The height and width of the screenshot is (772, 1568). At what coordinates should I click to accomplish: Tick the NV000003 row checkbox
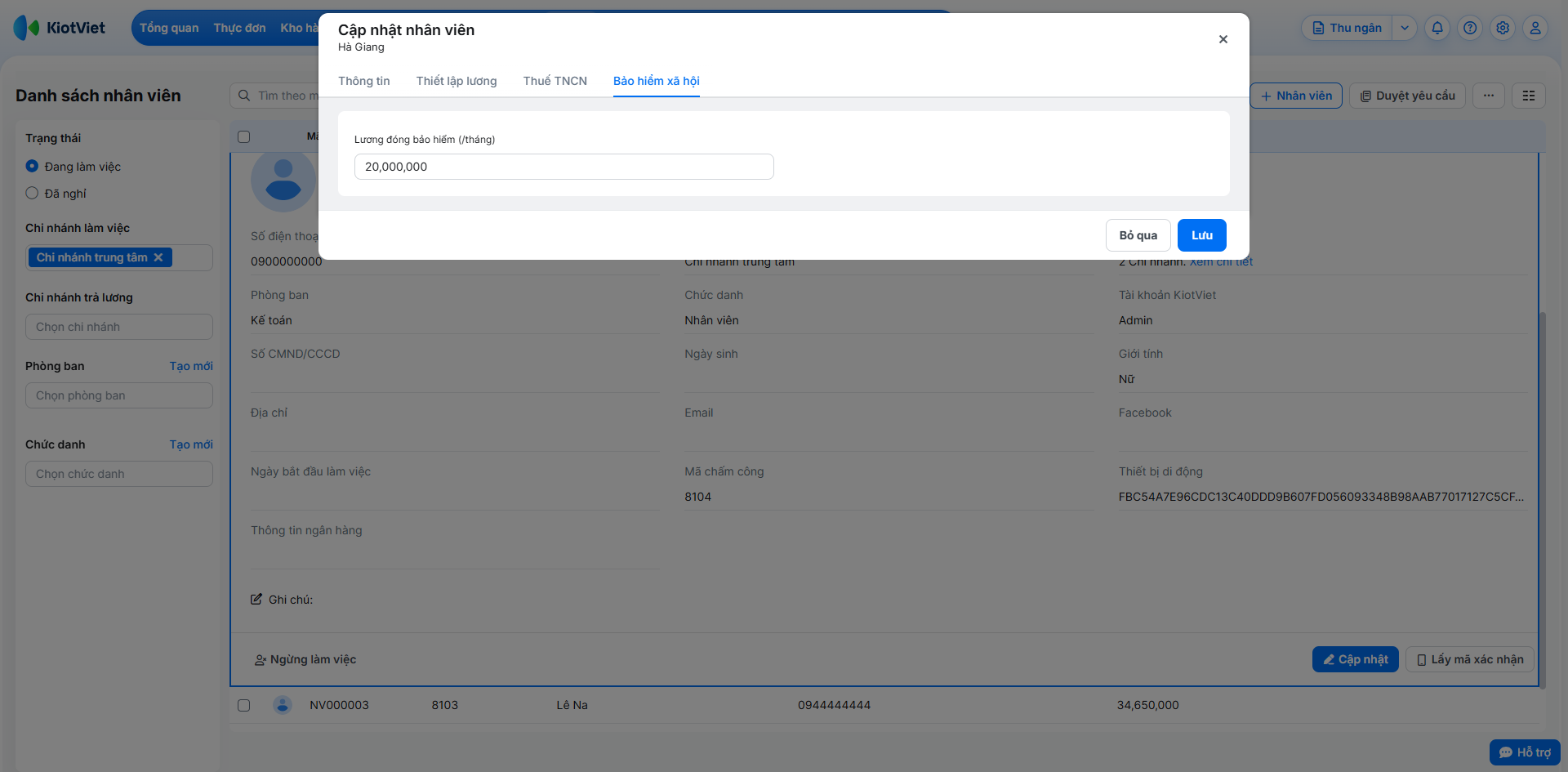pos(243,705)
